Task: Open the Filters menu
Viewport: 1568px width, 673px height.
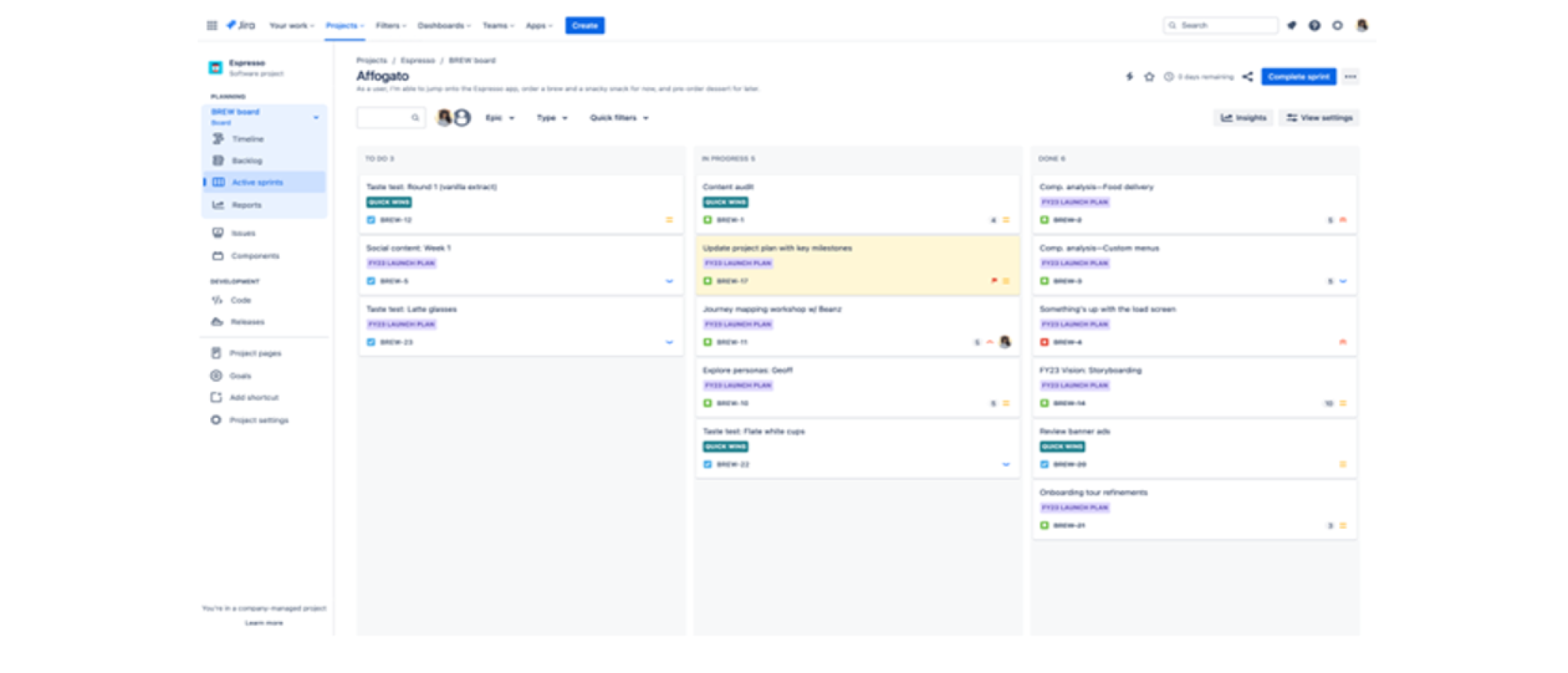Action: click(390, 25)
